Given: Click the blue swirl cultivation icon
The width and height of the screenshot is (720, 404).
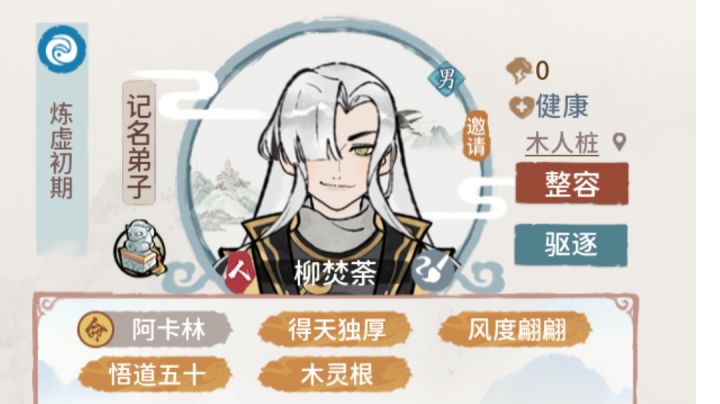Looking at the screenshot, I should (62, 50).
